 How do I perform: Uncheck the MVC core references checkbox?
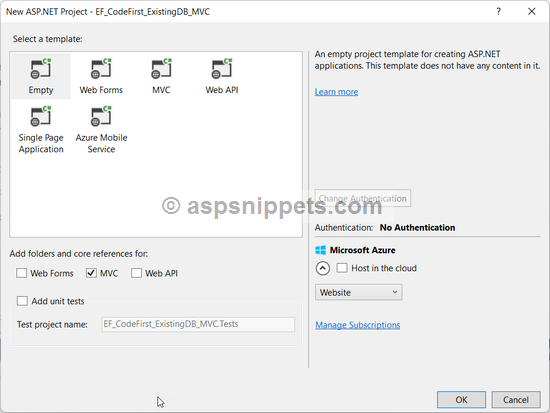point(91,273)
